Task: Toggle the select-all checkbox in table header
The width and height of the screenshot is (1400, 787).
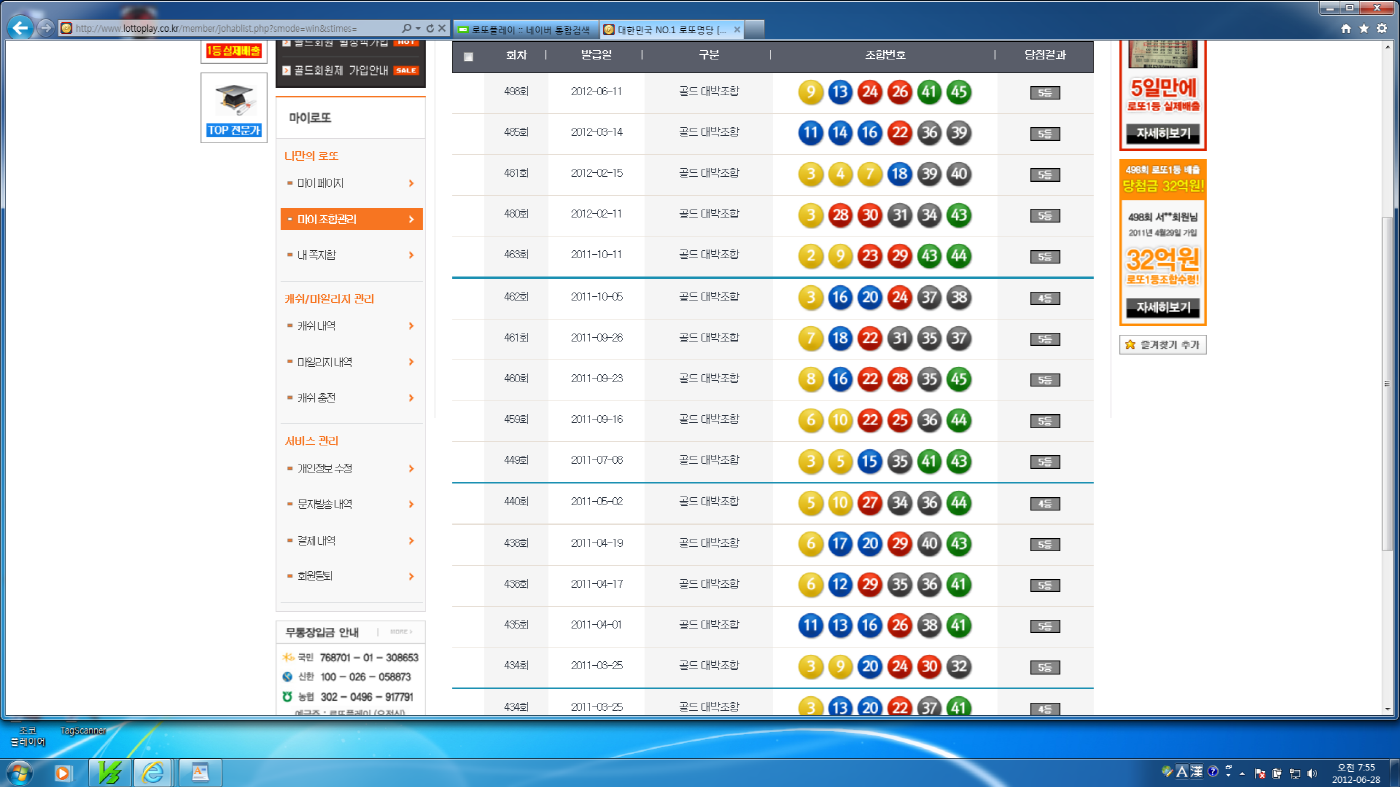Action: [468, 57]
